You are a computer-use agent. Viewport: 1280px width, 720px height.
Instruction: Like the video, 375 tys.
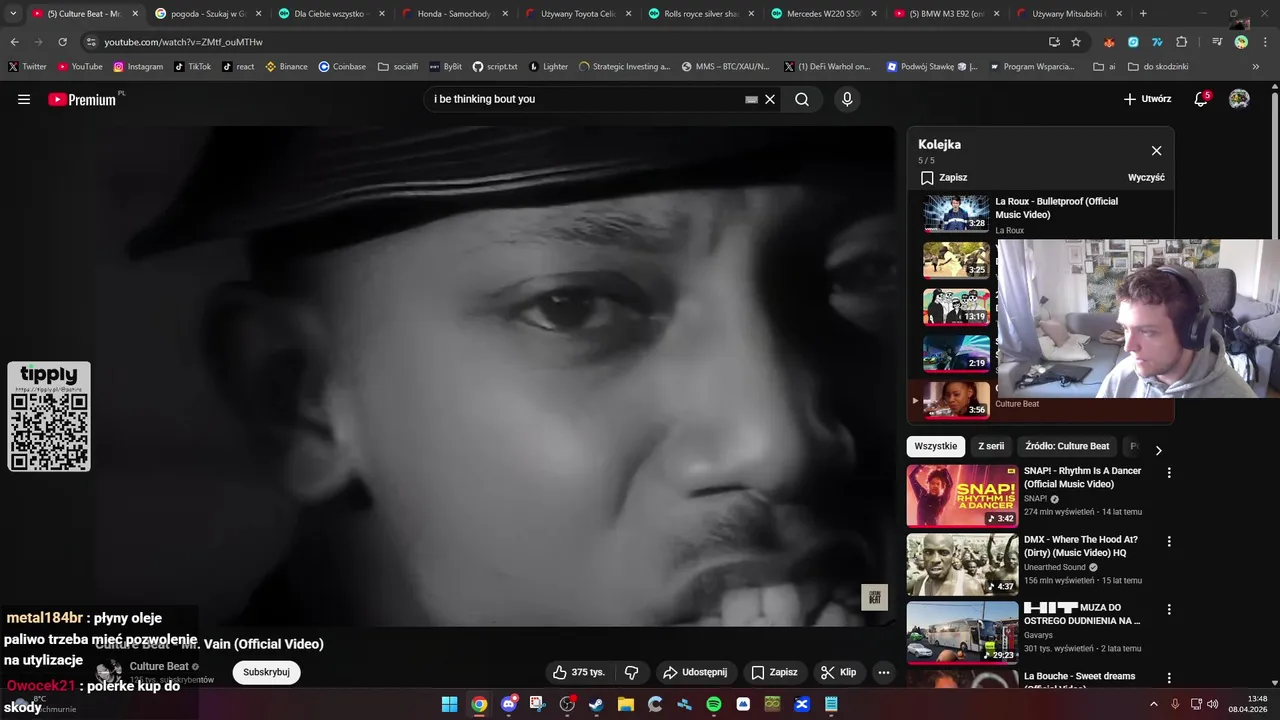[x=579, y=672]
